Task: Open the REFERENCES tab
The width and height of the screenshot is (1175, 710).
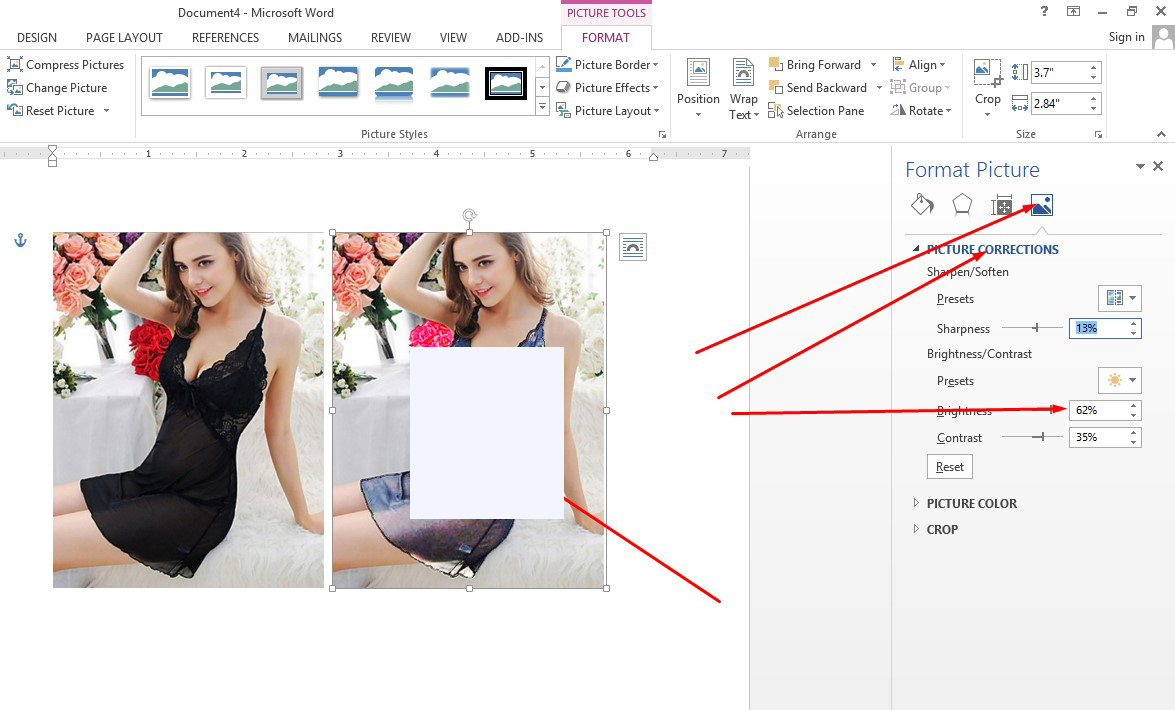Action: pyautogui.click(x=226, y=37)
